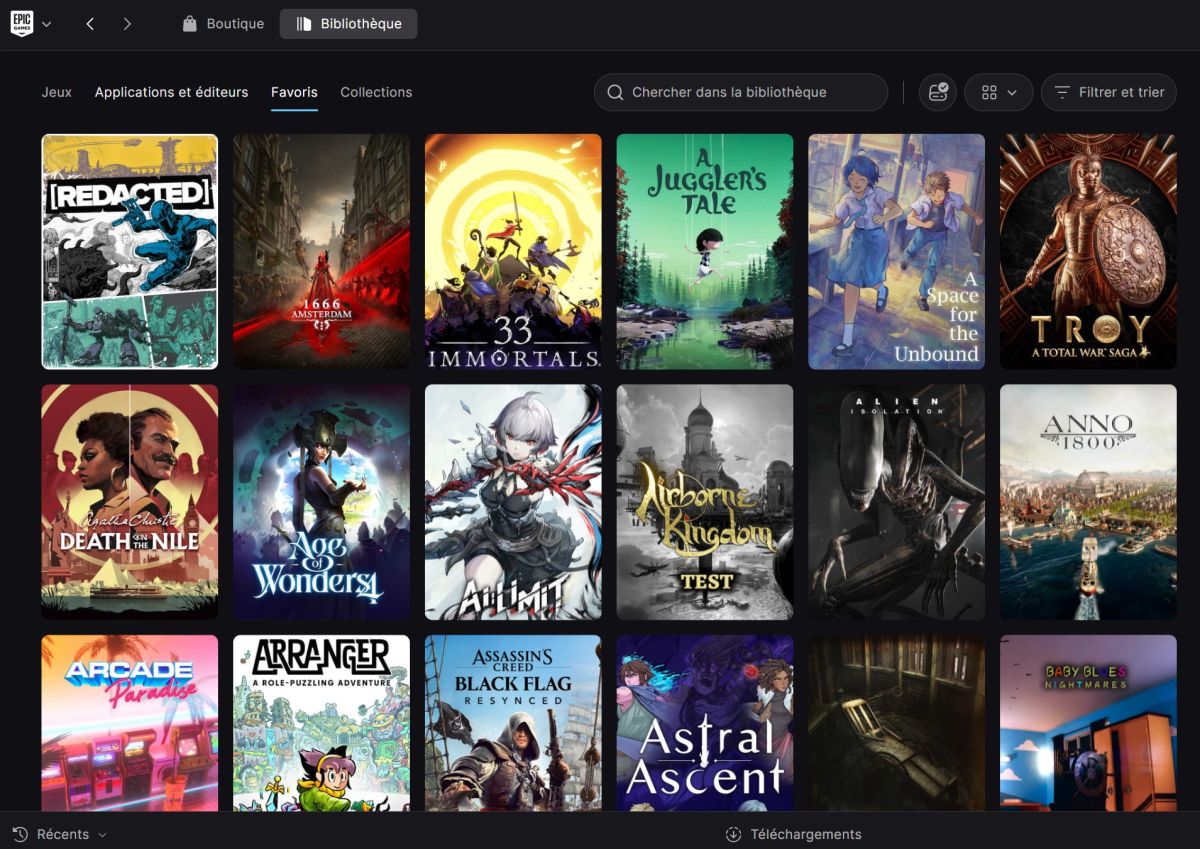This screenshot has width=1200, height=849.
Task: Select the Favoris tab
Action: point(294,92)
